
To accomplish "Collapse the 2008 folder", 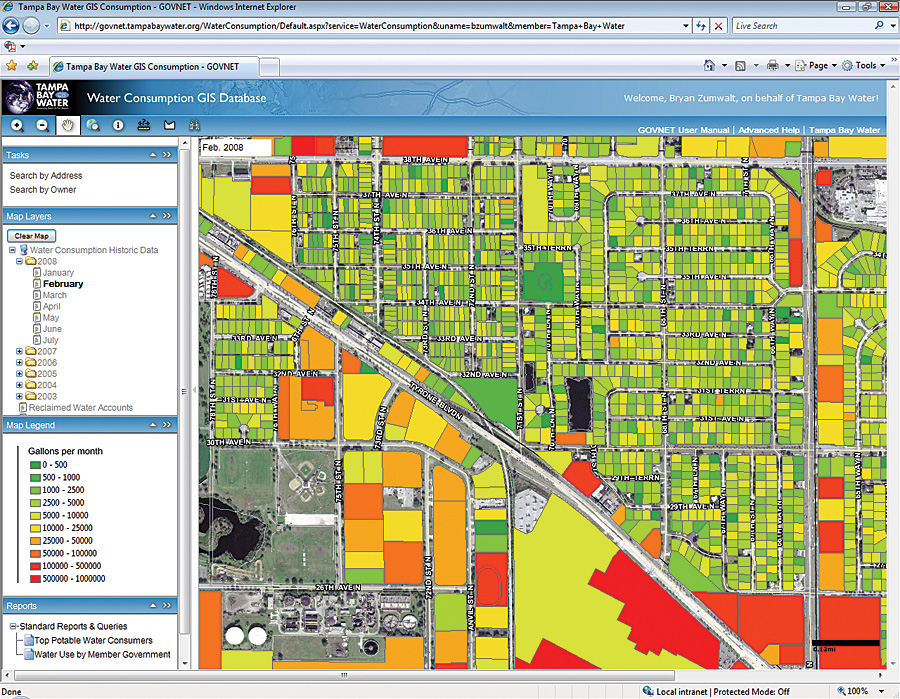I will [20, 261].
